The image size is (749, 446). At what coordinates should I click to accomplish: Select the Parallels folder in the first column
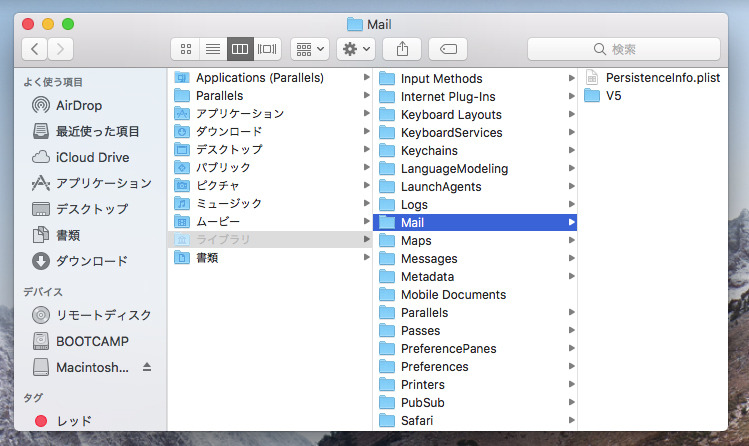271,96
